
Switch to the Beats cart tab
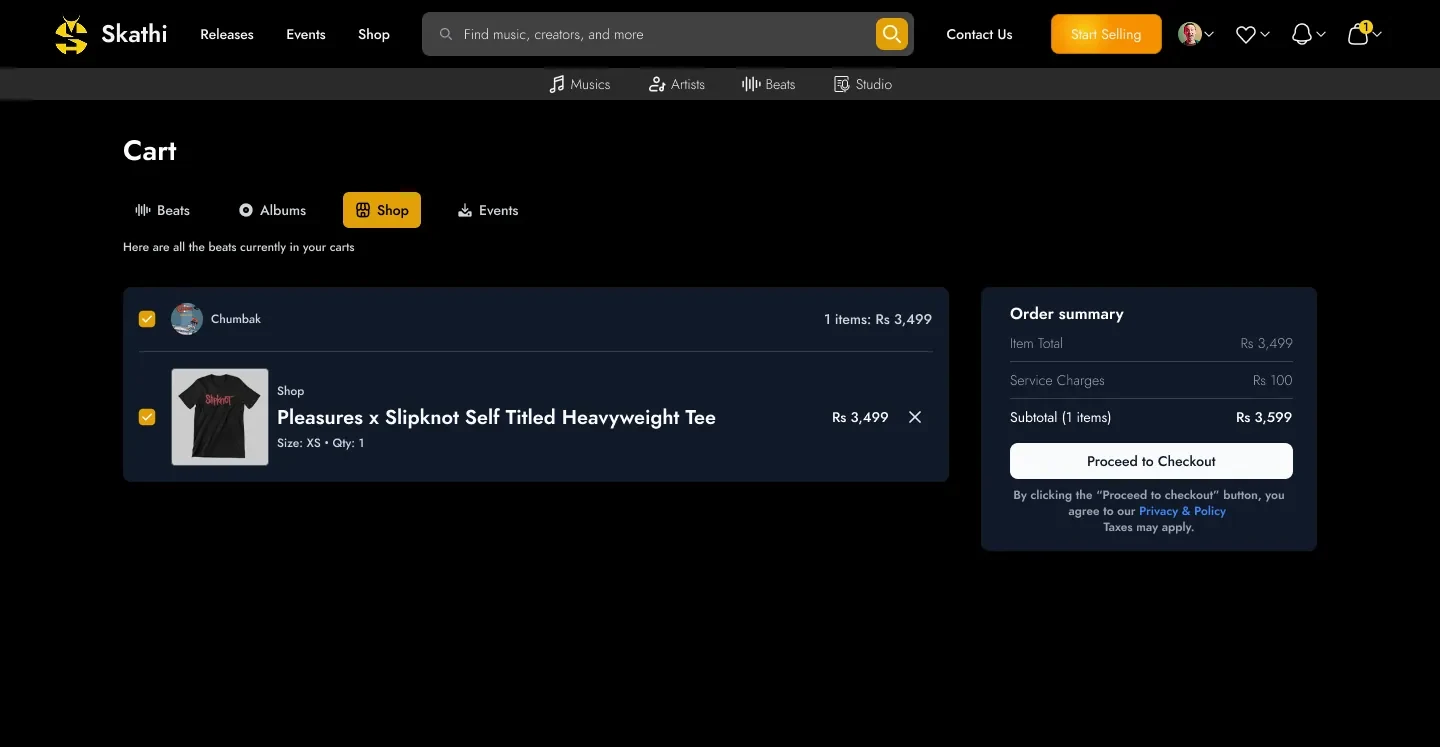162,210
